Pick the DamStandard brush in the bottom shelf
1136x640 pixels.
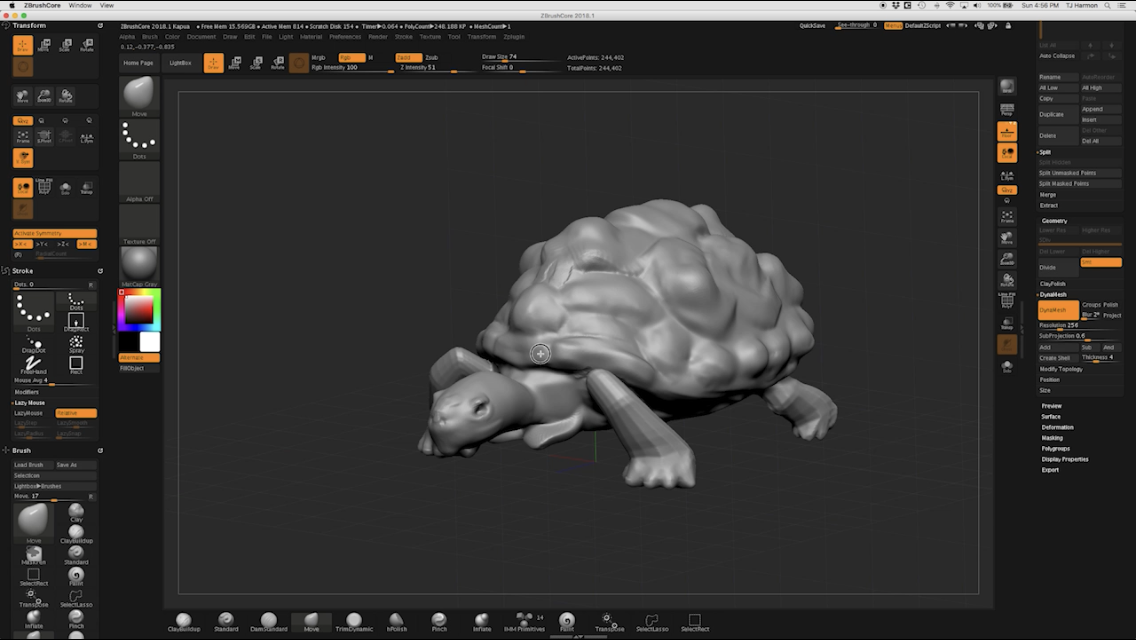[x=269, y=622]
